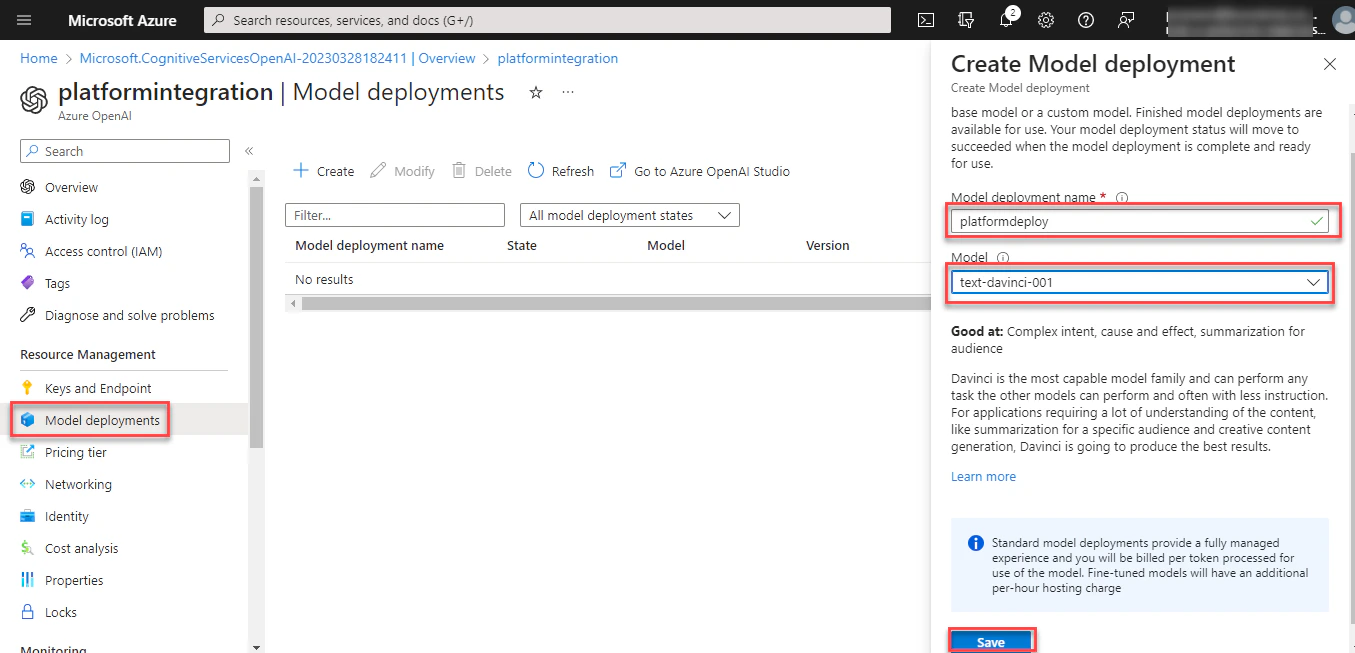Open the more options ellipsis beside title
Viewport: 1355px width, 653px height.
[x=568, y=92]
